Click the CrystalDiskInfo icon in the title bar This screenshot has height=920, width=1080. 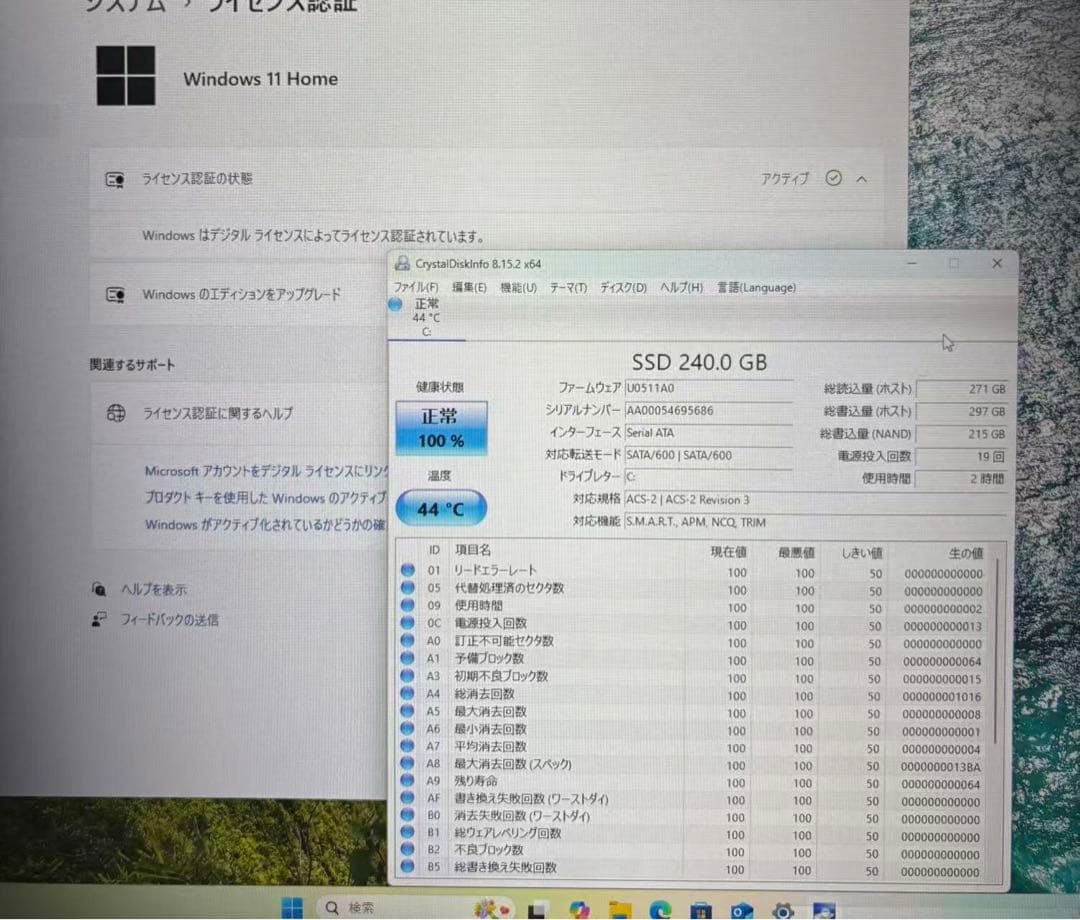click(x=403, y=263)
